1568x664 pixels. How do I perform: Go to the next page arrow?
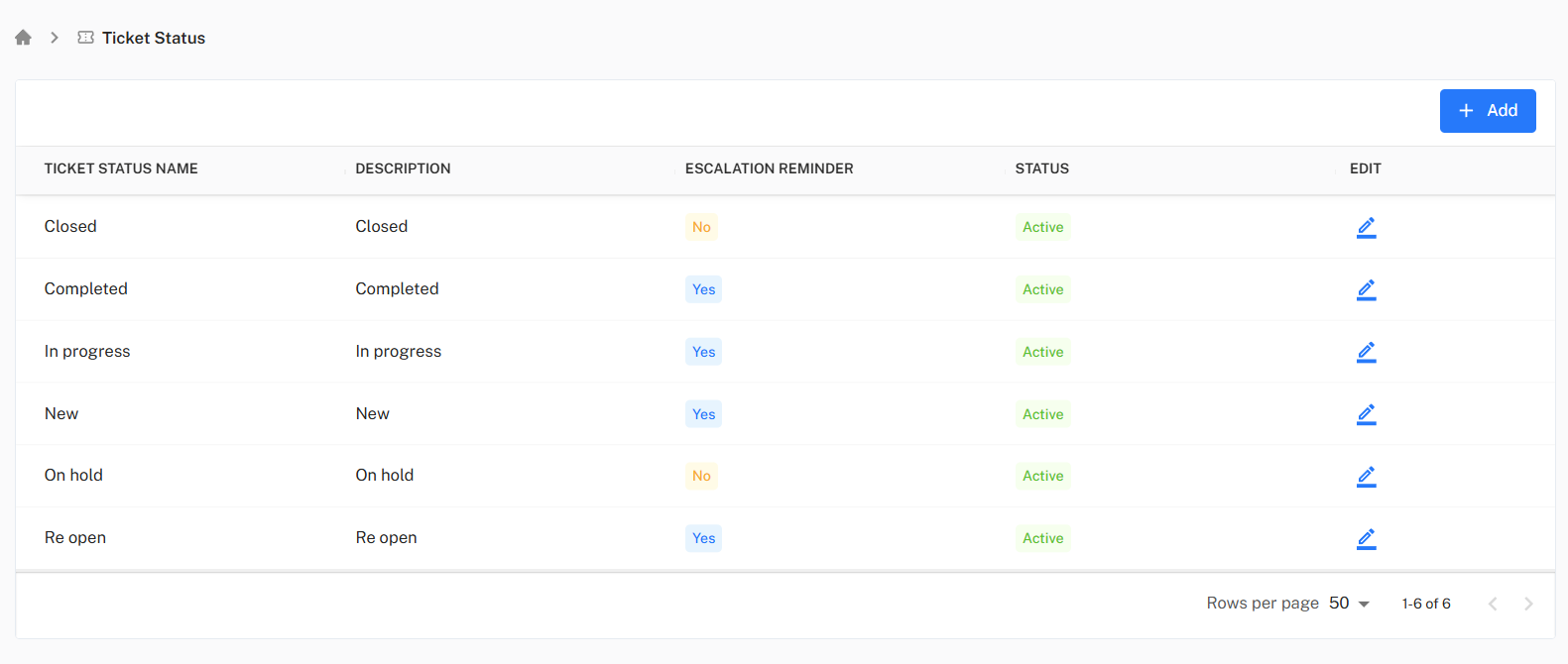tap(1528, 604)
